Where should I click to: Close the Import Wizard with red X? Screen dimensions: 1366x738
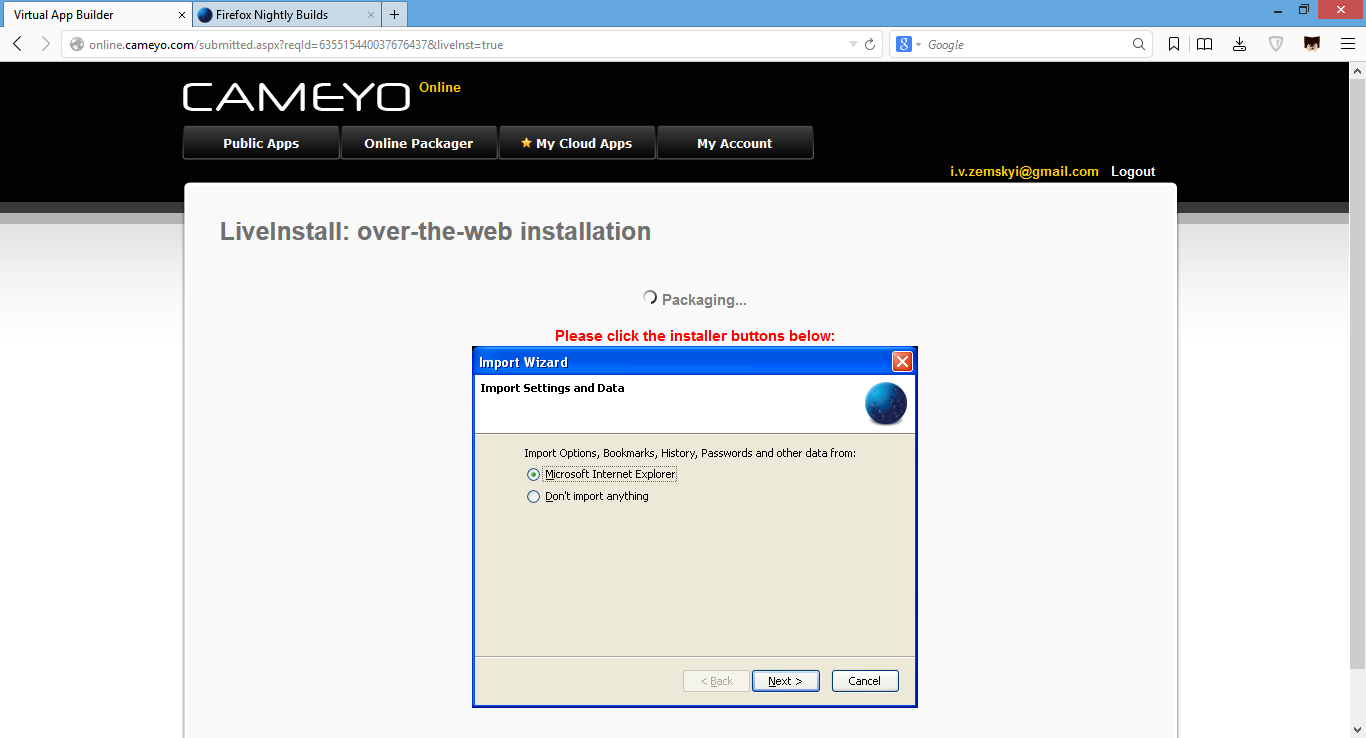902,362
